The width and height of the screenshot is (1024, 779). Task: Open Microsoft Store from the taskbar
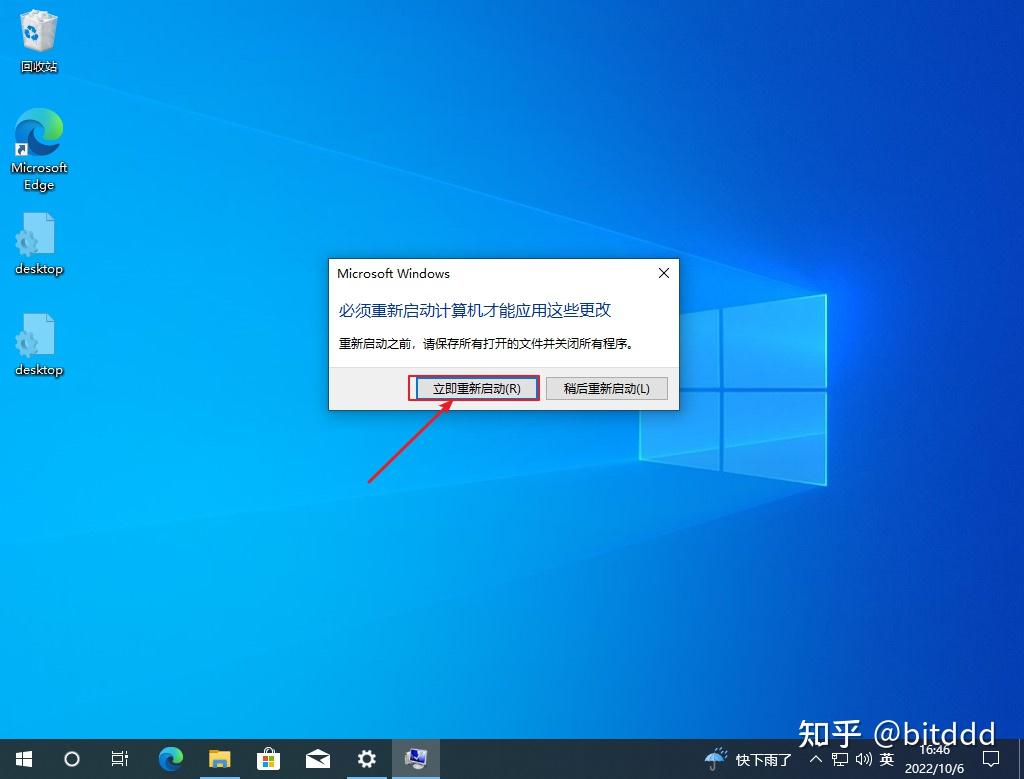coord(268,759)
